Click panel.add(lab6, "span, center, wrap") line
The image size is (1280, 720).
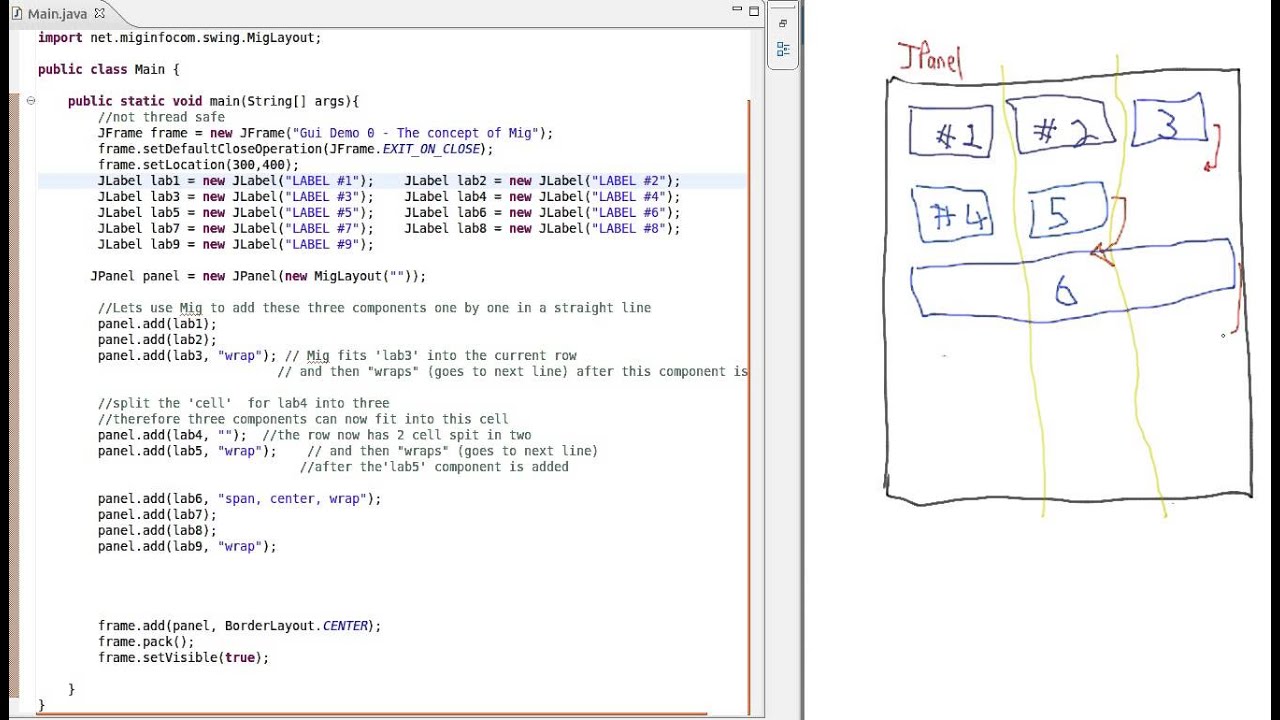[x=239, y=499]
